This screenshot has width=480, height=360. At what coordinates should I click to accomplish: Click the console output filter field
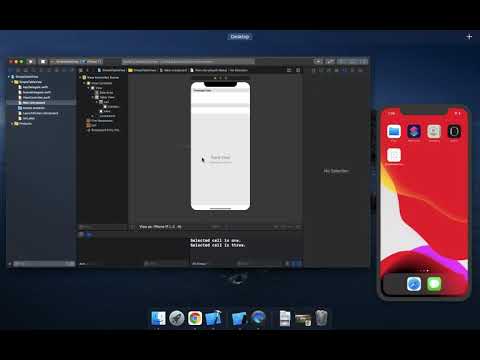pos(260,264)
